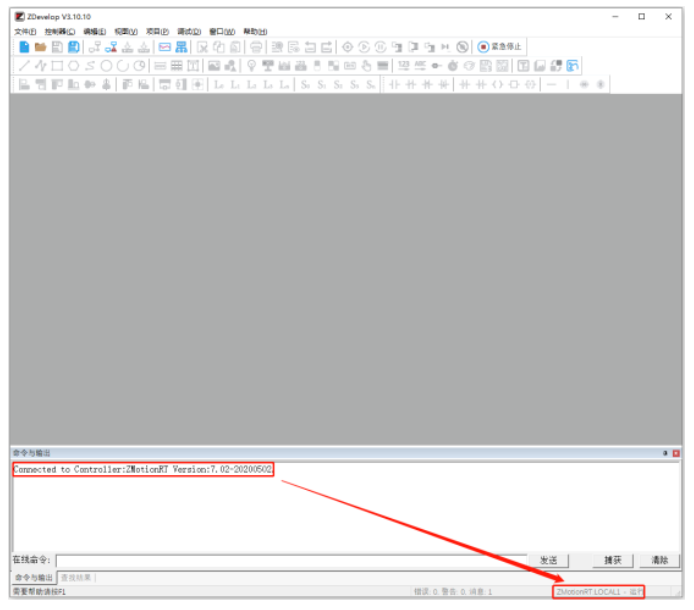Insert a Table grid control icon

[x=177, y=66]
